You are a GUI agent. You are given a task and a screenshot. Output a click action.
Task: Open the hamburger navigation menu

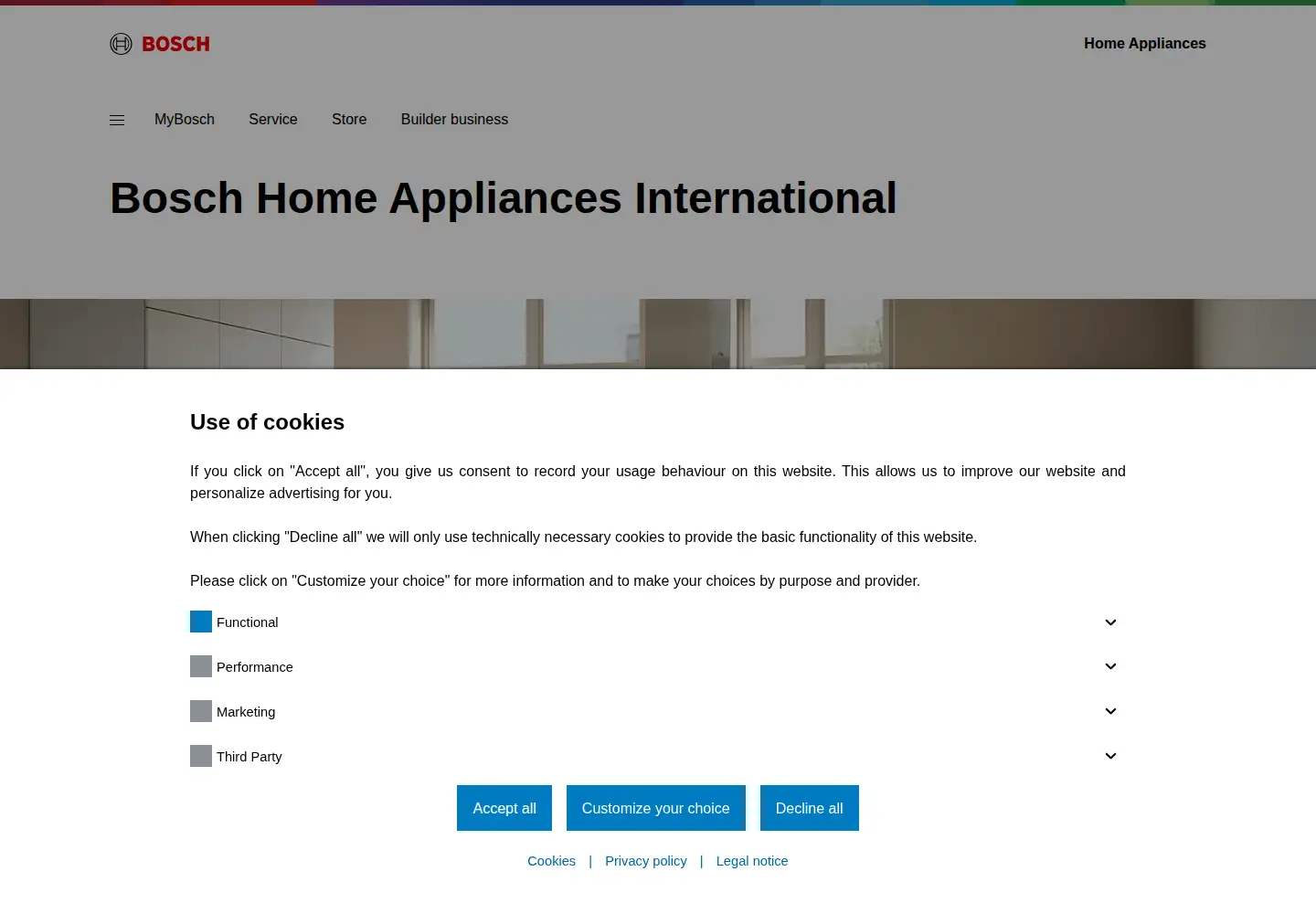(117, 120)
